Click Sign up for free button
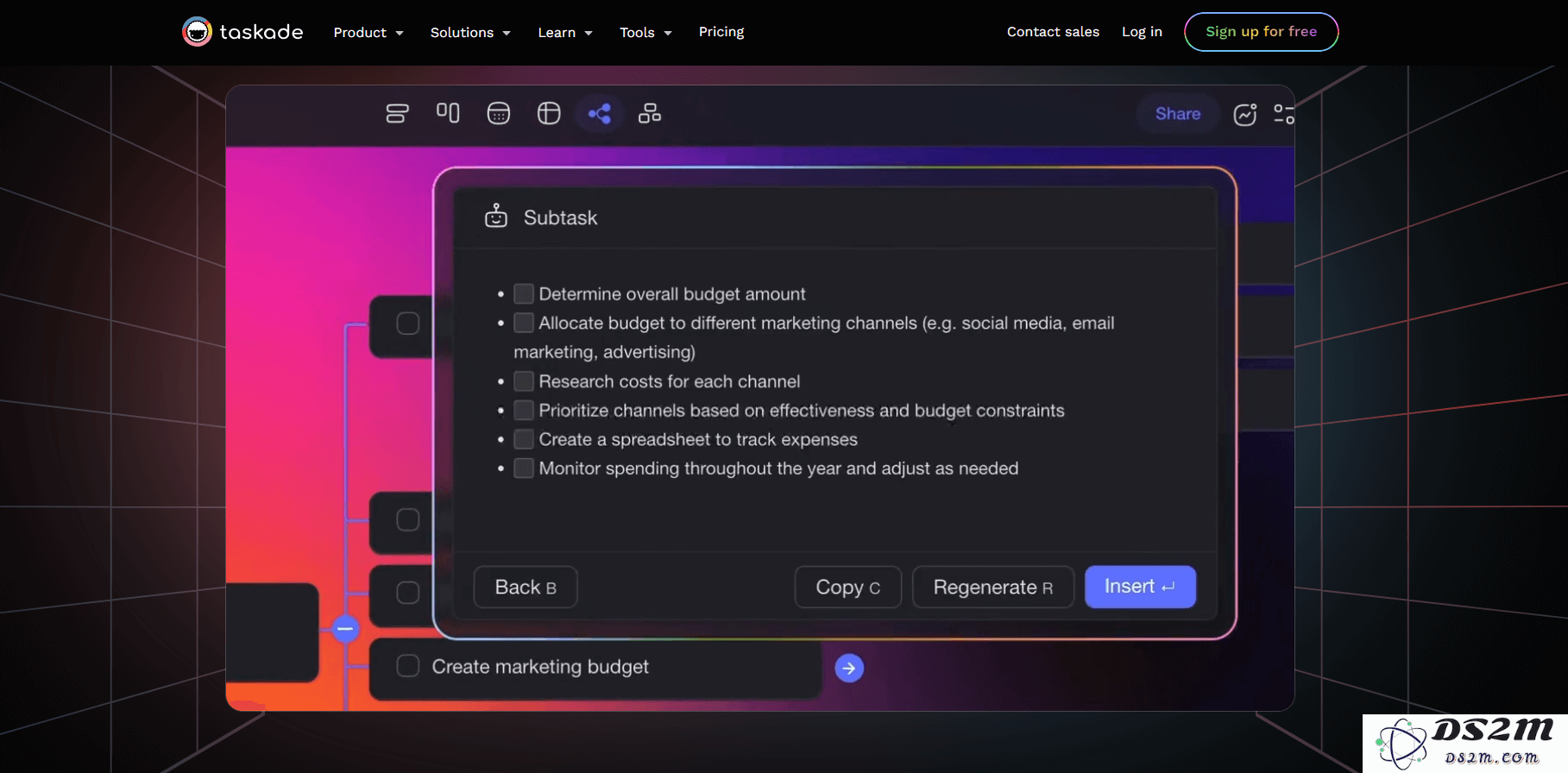Screen dimensions: 1568x773 click(x=1261, y=32)
